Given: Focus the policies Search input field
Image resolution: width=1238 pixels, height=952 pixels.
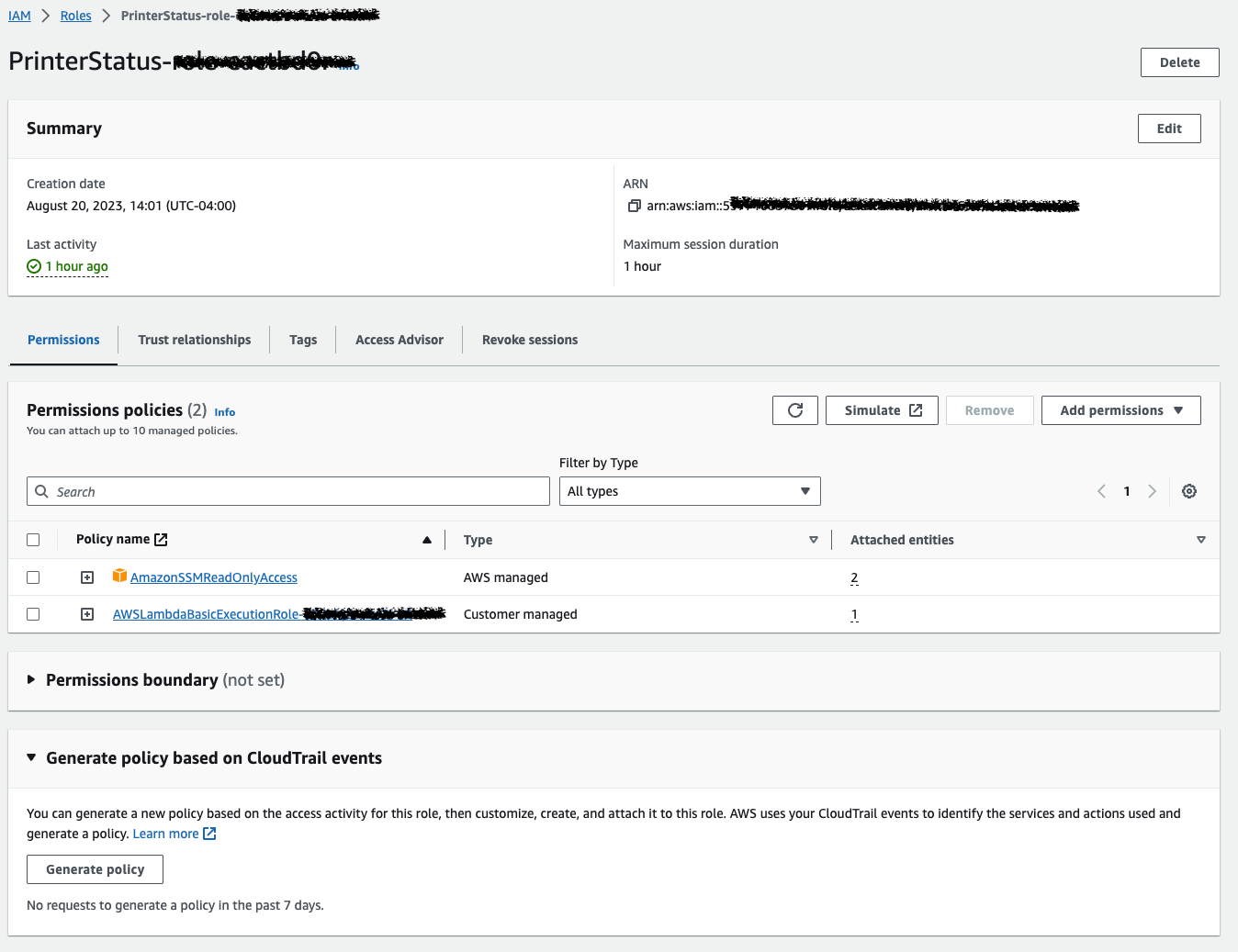Looking at the screenshot, I should pos(288,491).
